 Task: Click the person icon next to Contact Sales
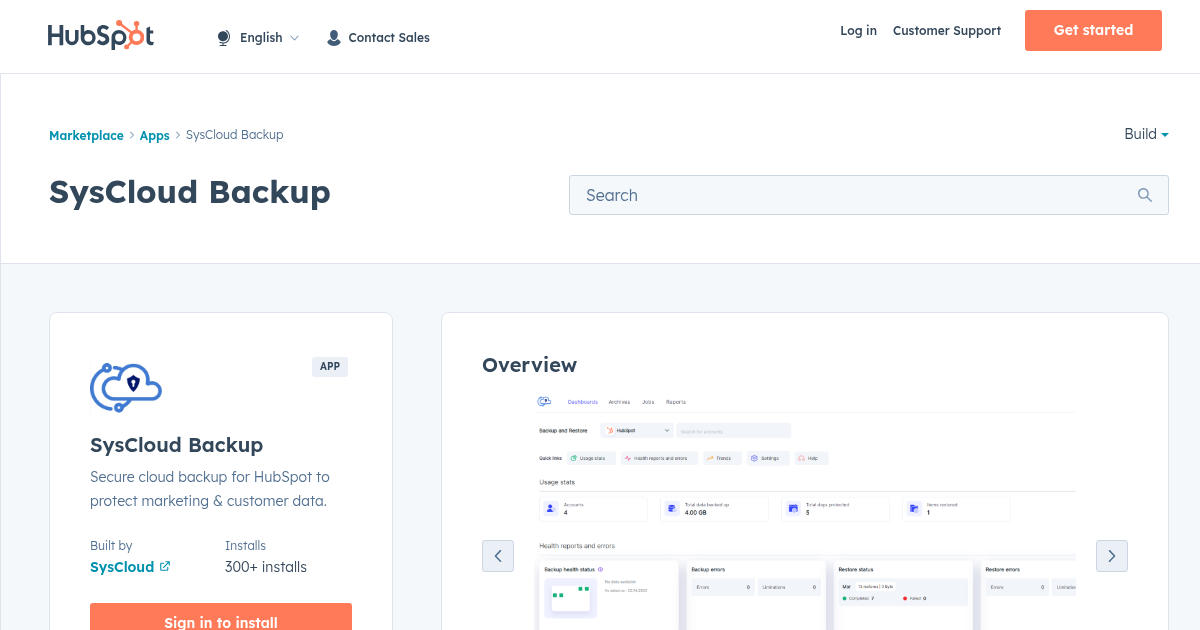point(333,37)
